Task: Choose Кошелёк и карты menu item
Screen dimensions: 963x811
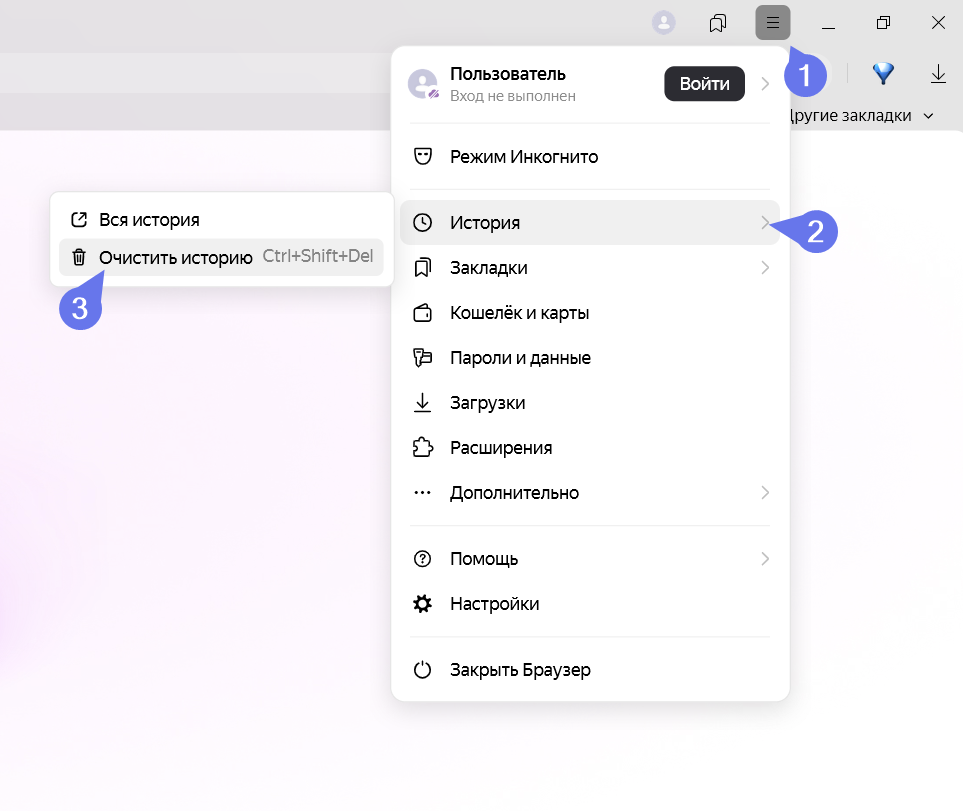Action: tap(519, 313)
